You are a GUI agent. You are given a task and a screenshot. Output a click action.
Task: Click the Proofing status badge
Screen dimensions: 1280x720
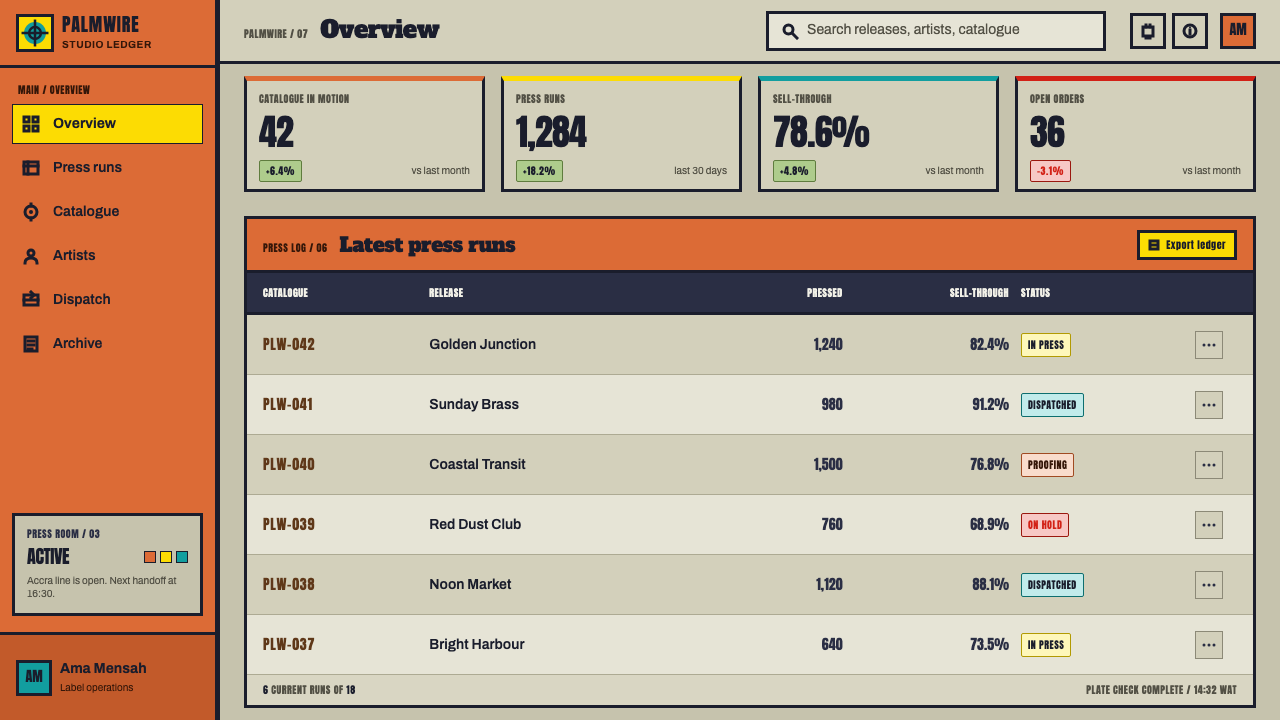coord(1047,465)
